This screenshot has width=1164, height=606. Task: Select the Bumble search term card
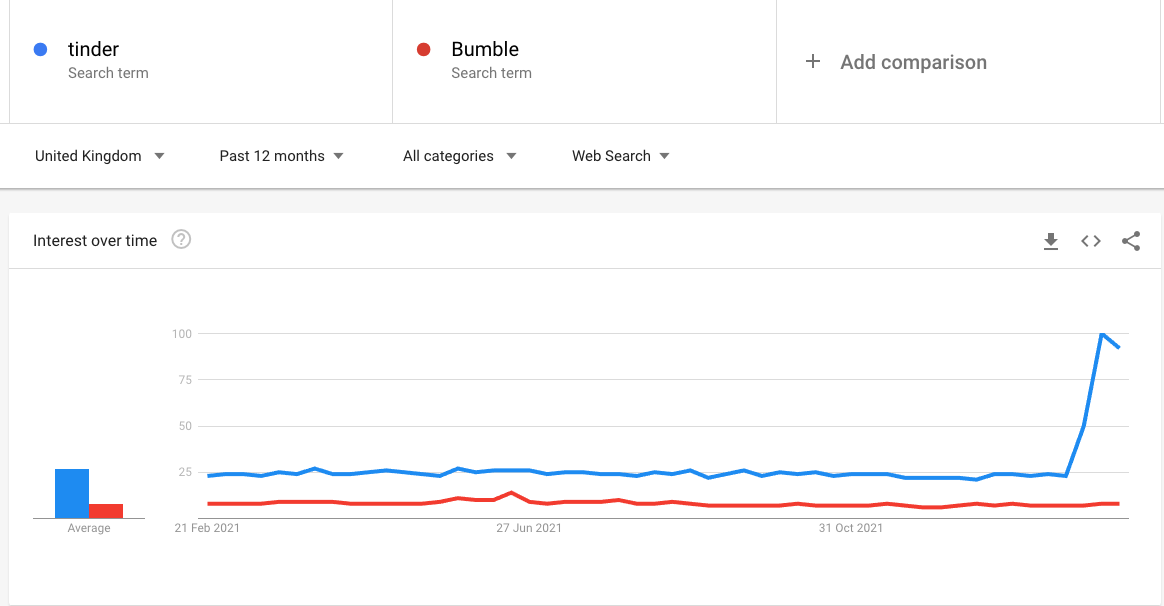[x=584, y=60]
